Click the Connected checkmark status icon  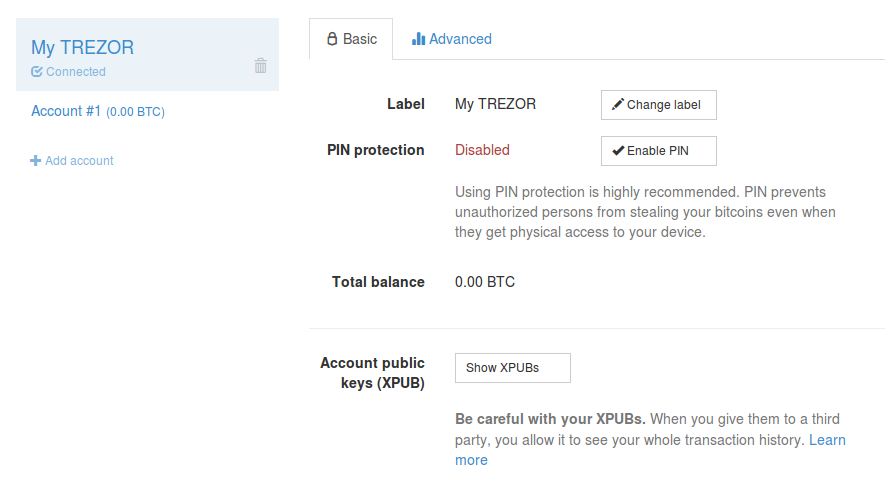tap(37, 72)
